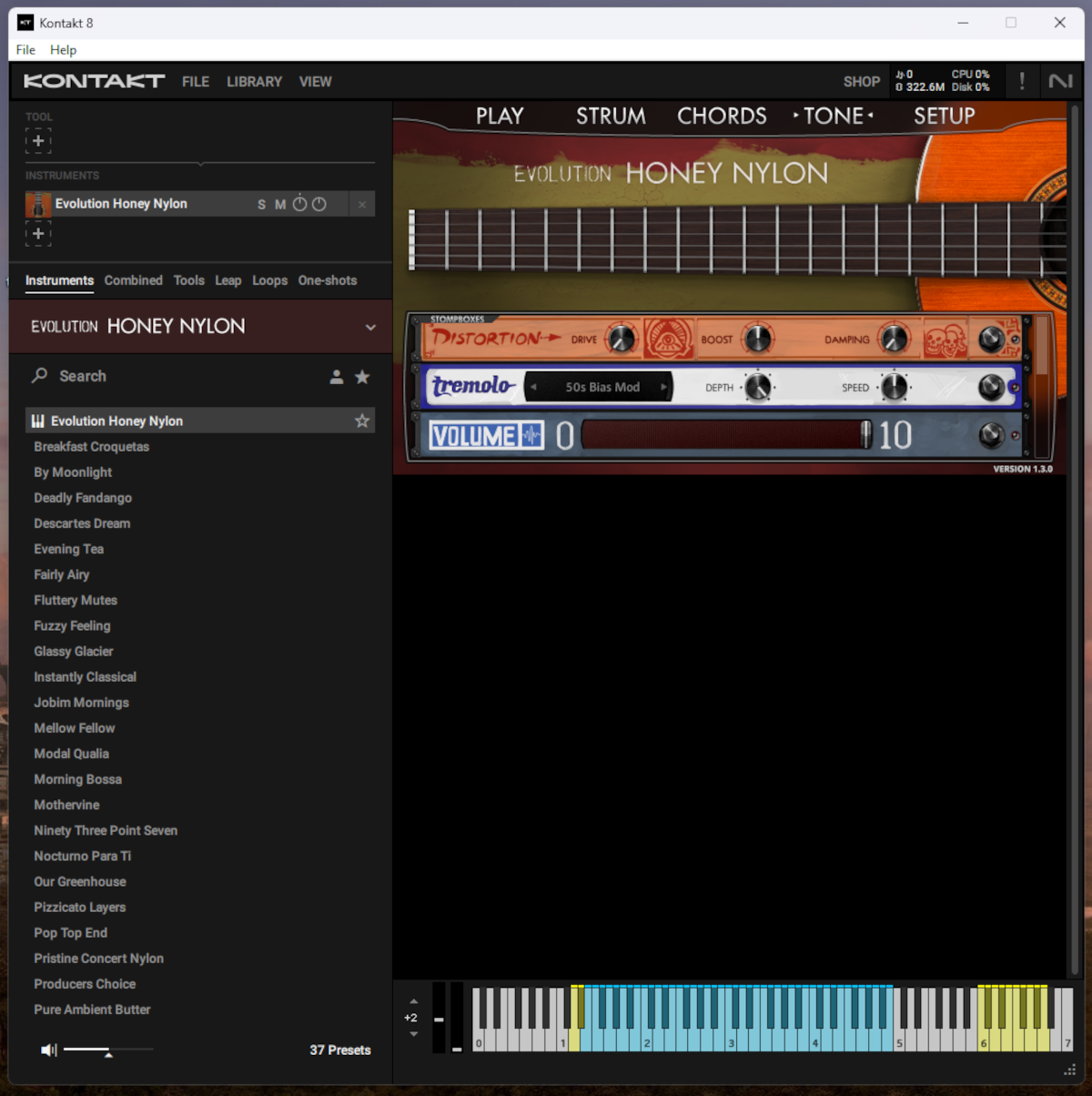Screen dimensions: 1092x1096
Task: Open the STRUM page
Action: pos(611,117)
